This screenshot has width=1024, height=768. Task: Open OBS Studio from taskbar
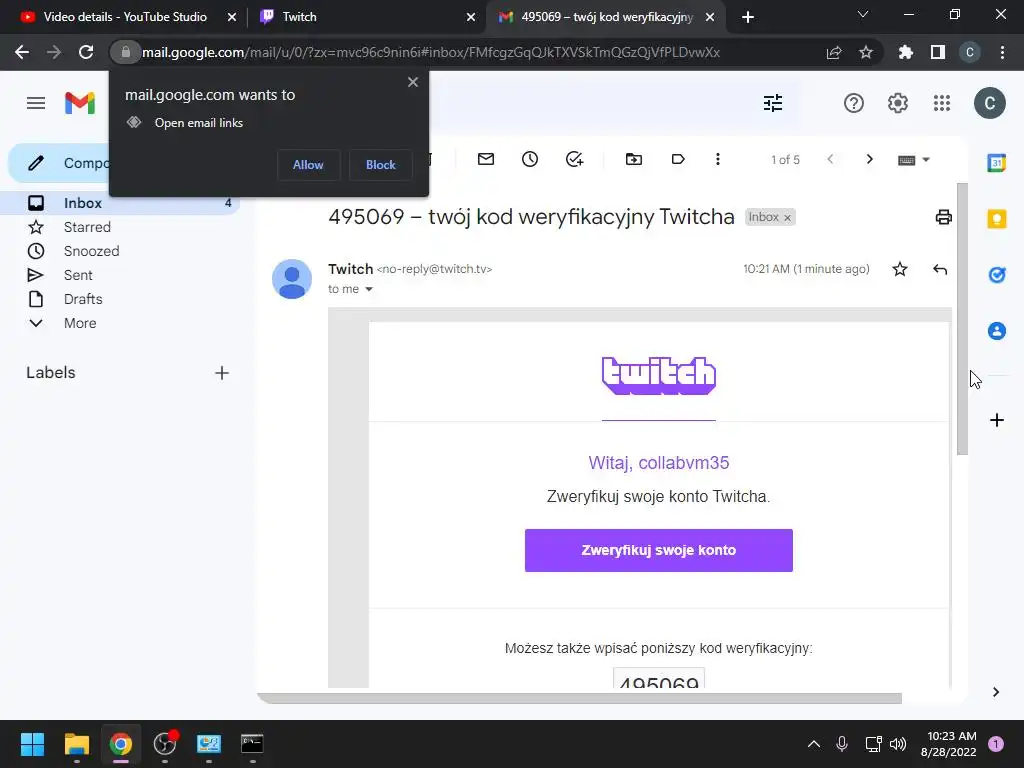165,744
